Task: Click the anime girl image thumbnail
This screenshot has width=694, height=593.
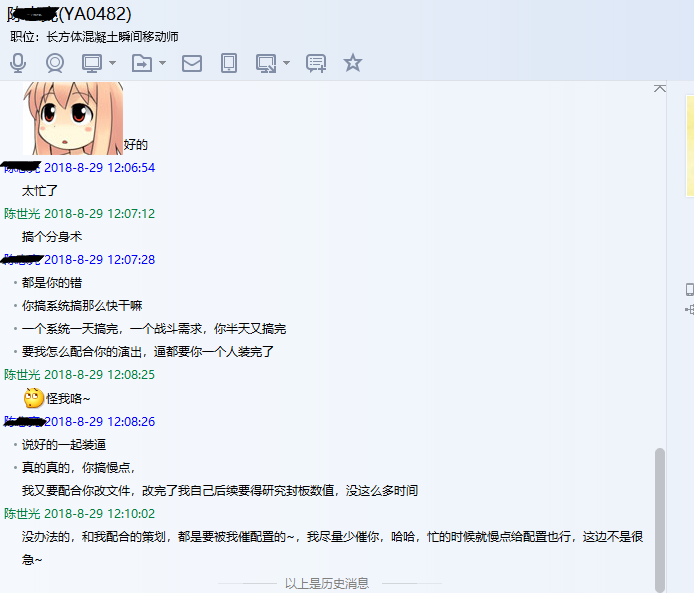Action: (73, 118)
